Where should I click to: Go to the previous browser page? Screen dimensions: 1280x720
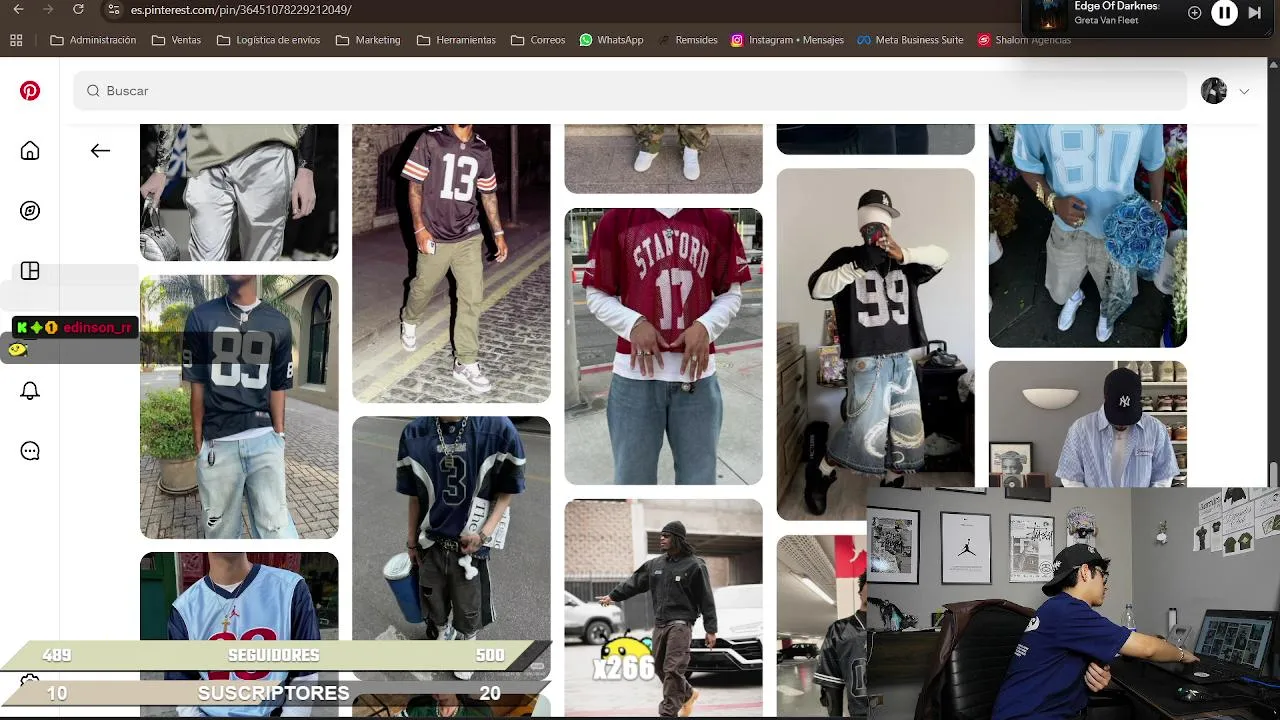[x=16, y=10]
